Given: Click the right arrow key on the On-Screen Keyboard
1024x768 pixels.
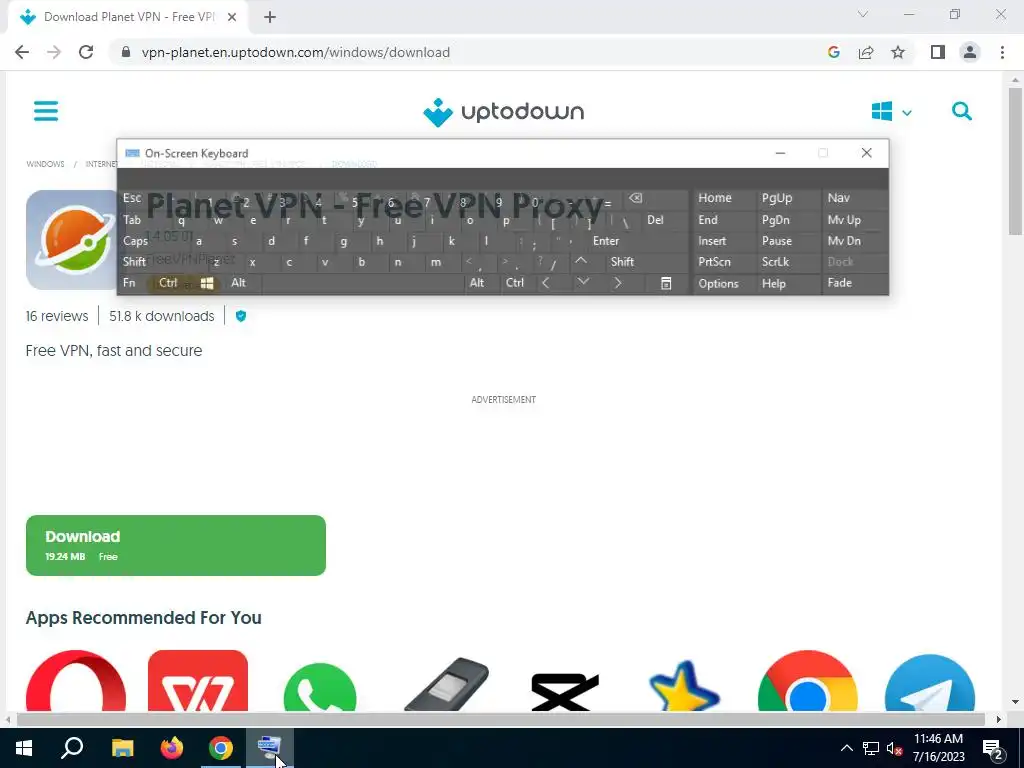Looking at the screenshot, I should 618,283.
